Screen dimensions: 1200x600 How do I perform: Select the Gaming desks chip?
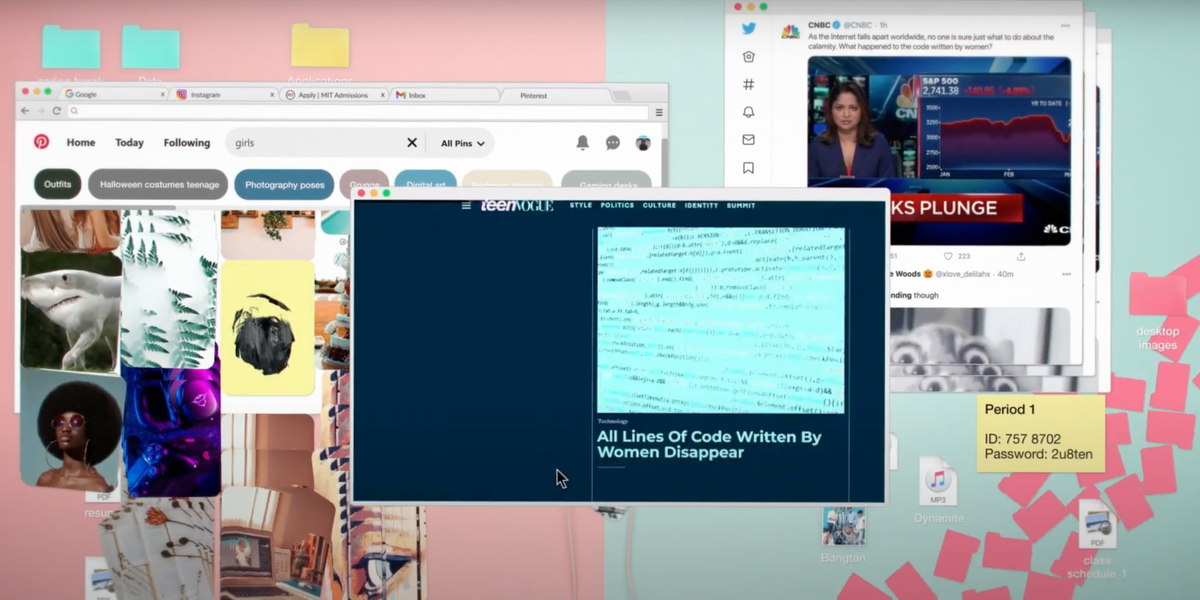[606, 179]
